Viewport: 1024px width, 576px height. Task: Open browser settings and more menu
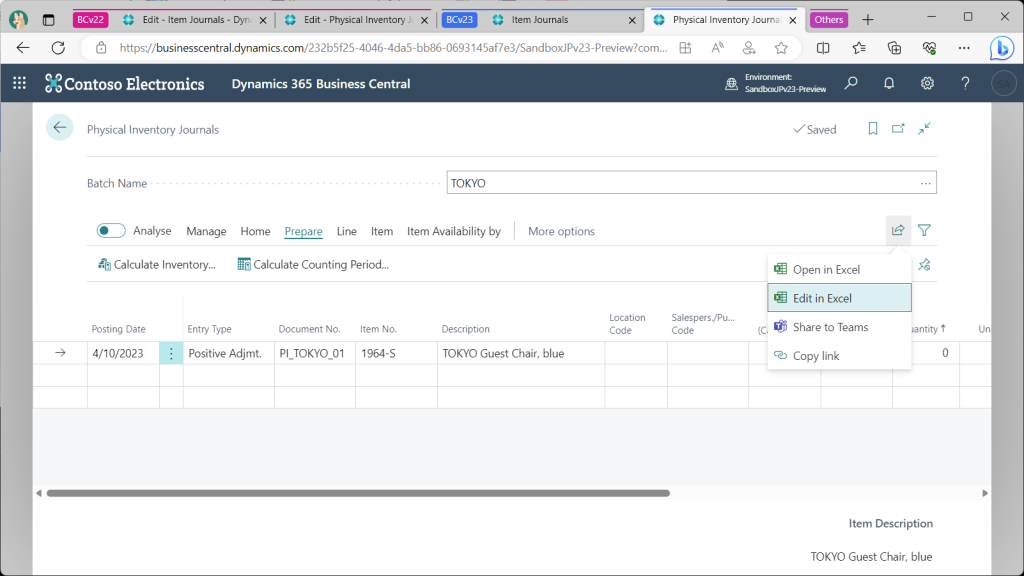pyautogui.click(x=964, y=48)
